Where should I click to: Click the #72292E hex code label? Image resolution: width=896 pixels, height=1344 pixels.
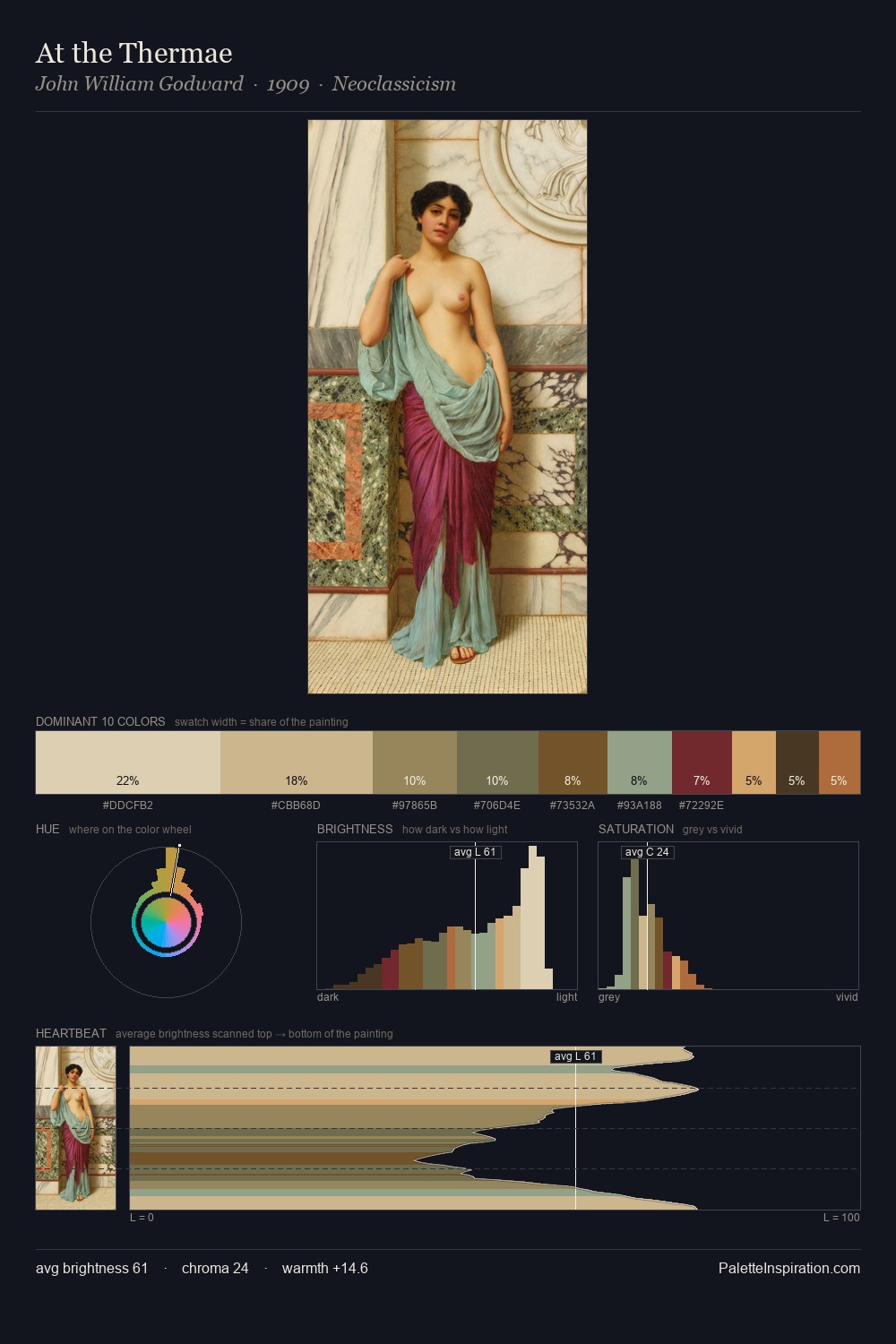click(702, 806)
